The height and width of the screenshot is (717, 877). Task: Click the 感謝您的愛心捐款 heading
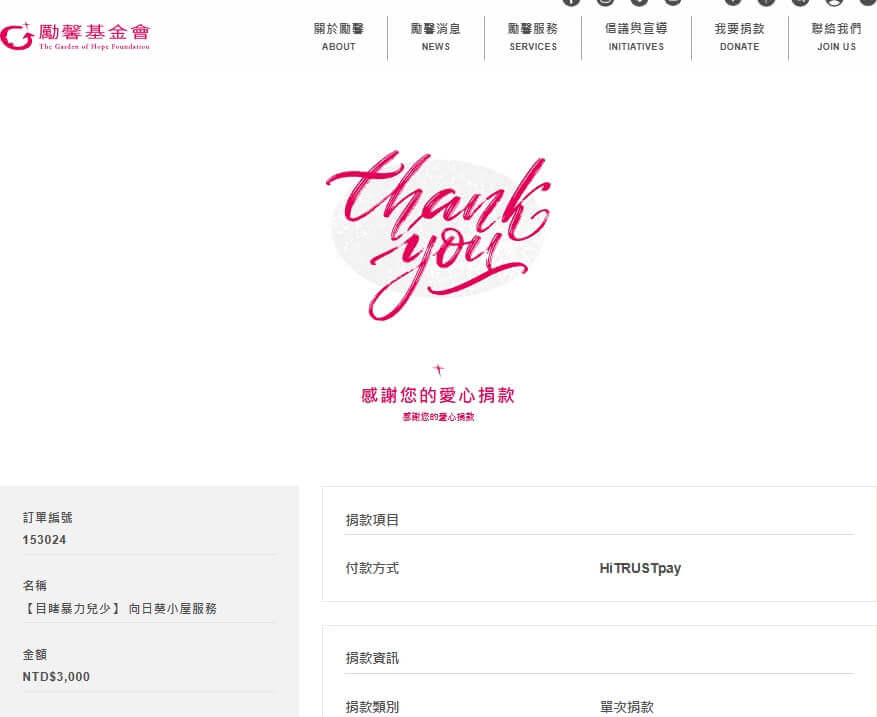point(438,395)
